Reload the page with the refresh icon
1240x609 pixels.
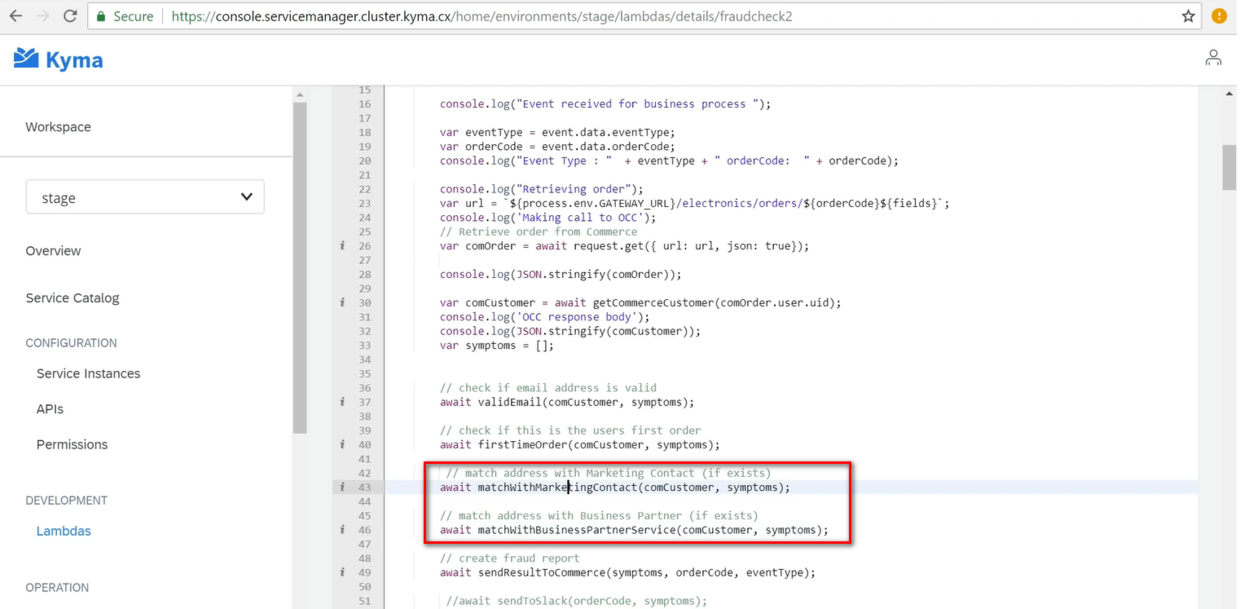click(70, 16)
